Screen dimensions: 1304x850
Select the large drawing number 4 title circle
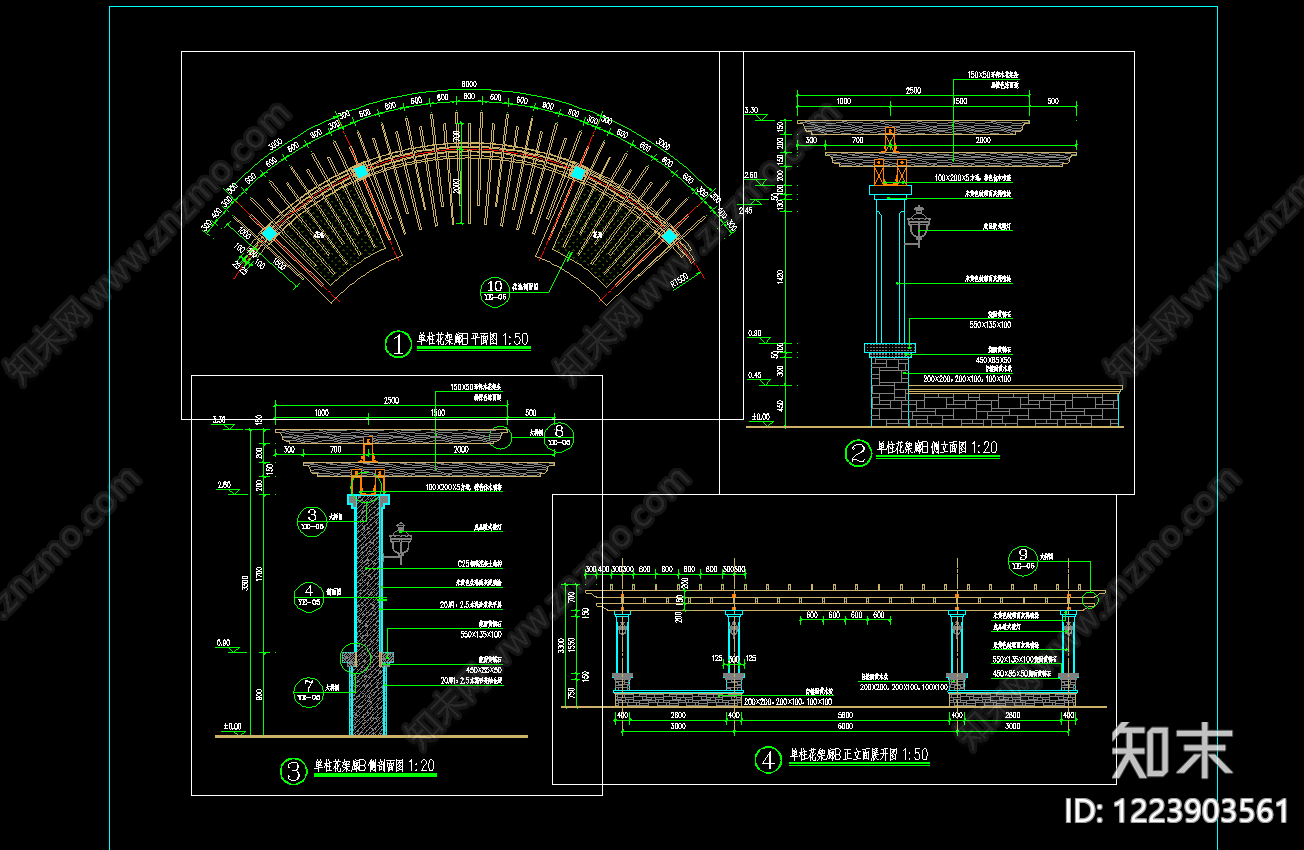767,760
